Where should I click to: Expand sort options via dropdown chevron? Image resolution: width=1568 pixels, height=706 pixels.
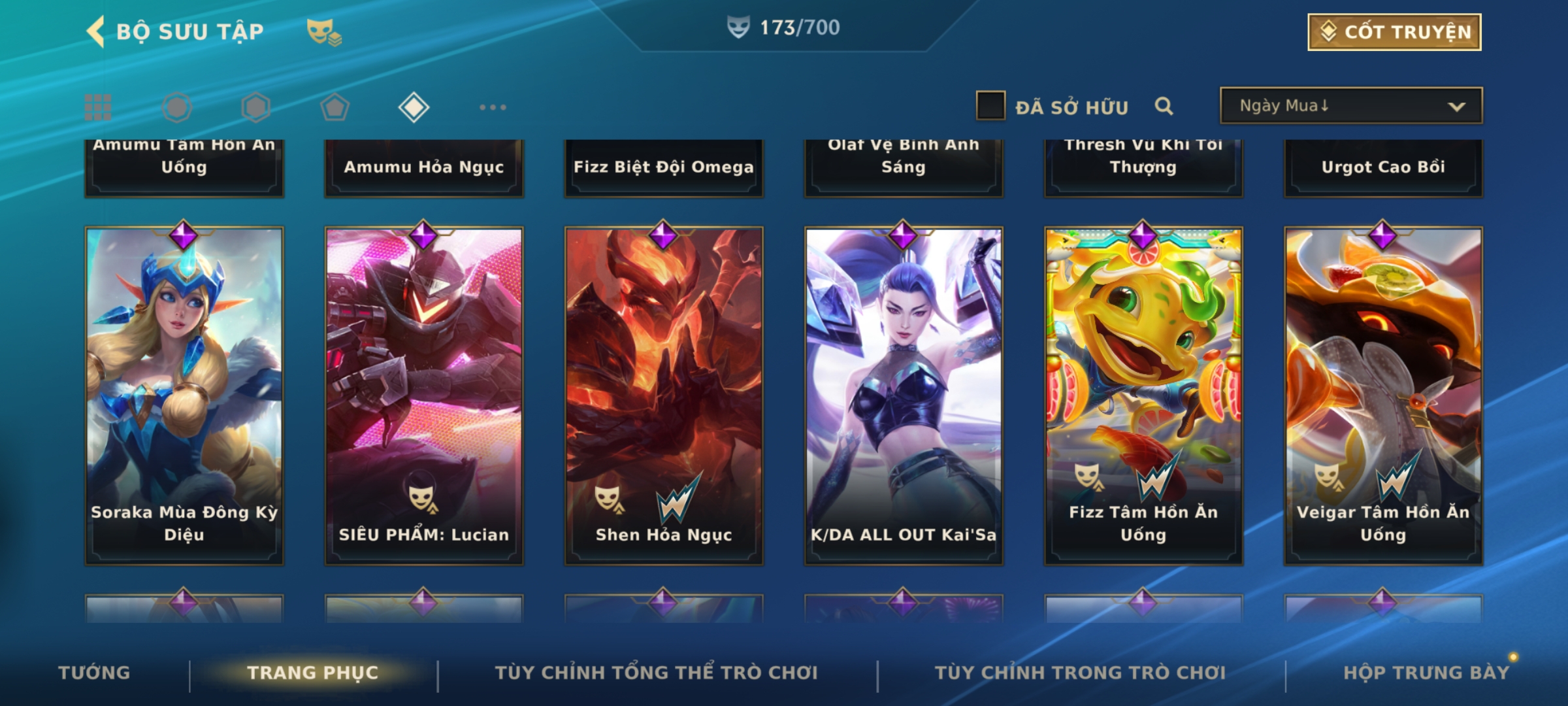click(x=1456, y=107)
